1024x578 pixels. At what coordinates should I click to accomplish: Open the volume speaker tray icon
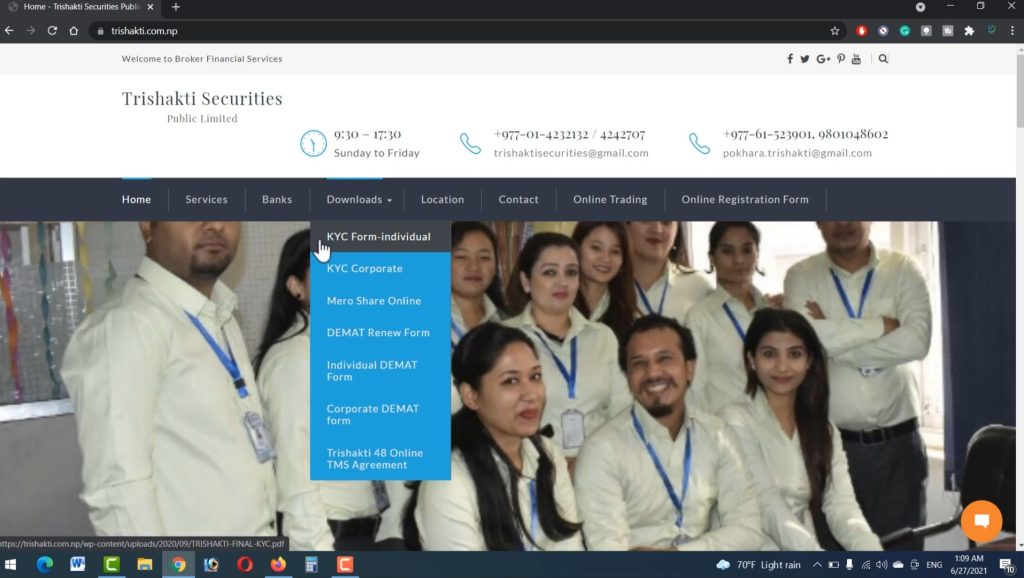pos(882,564)
